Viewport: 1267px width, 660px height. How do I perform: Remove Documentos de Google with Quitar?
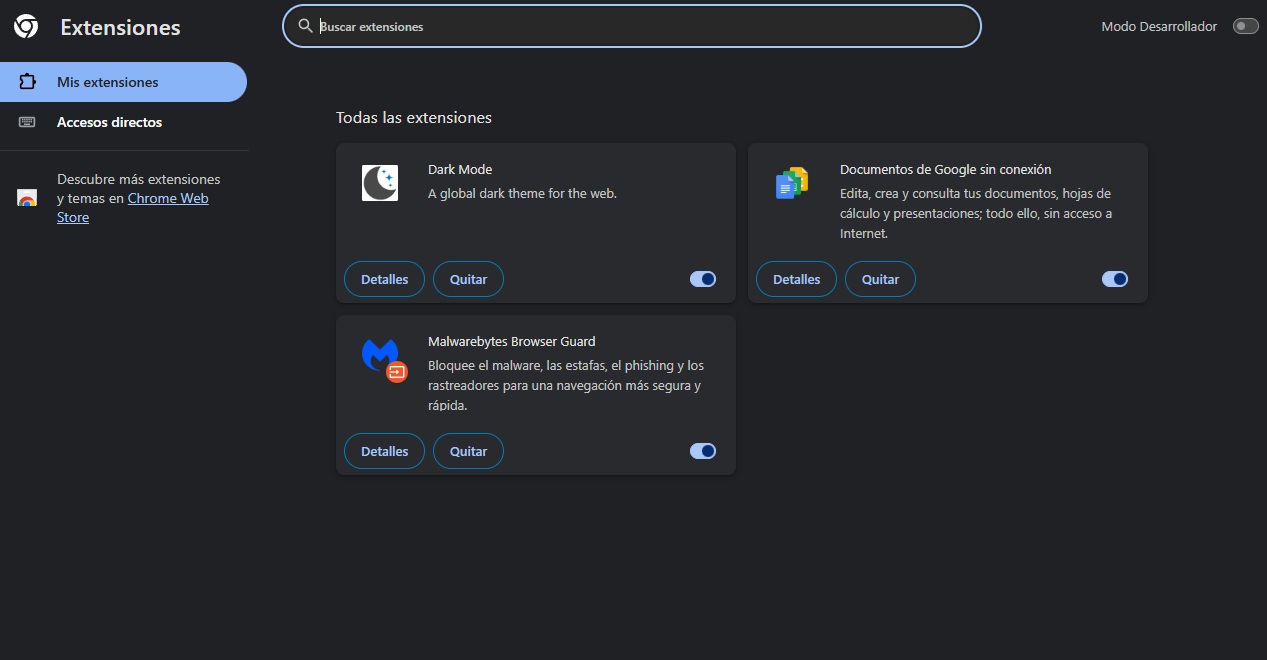pyautogui.click(x=880, y=279)
